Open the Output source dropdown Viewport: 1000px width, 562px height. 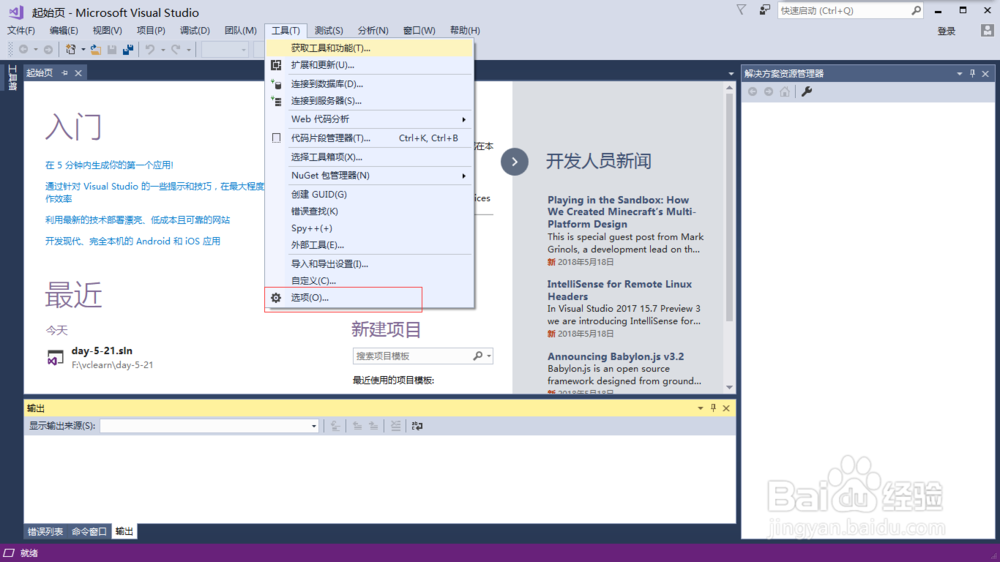point(314,426)
